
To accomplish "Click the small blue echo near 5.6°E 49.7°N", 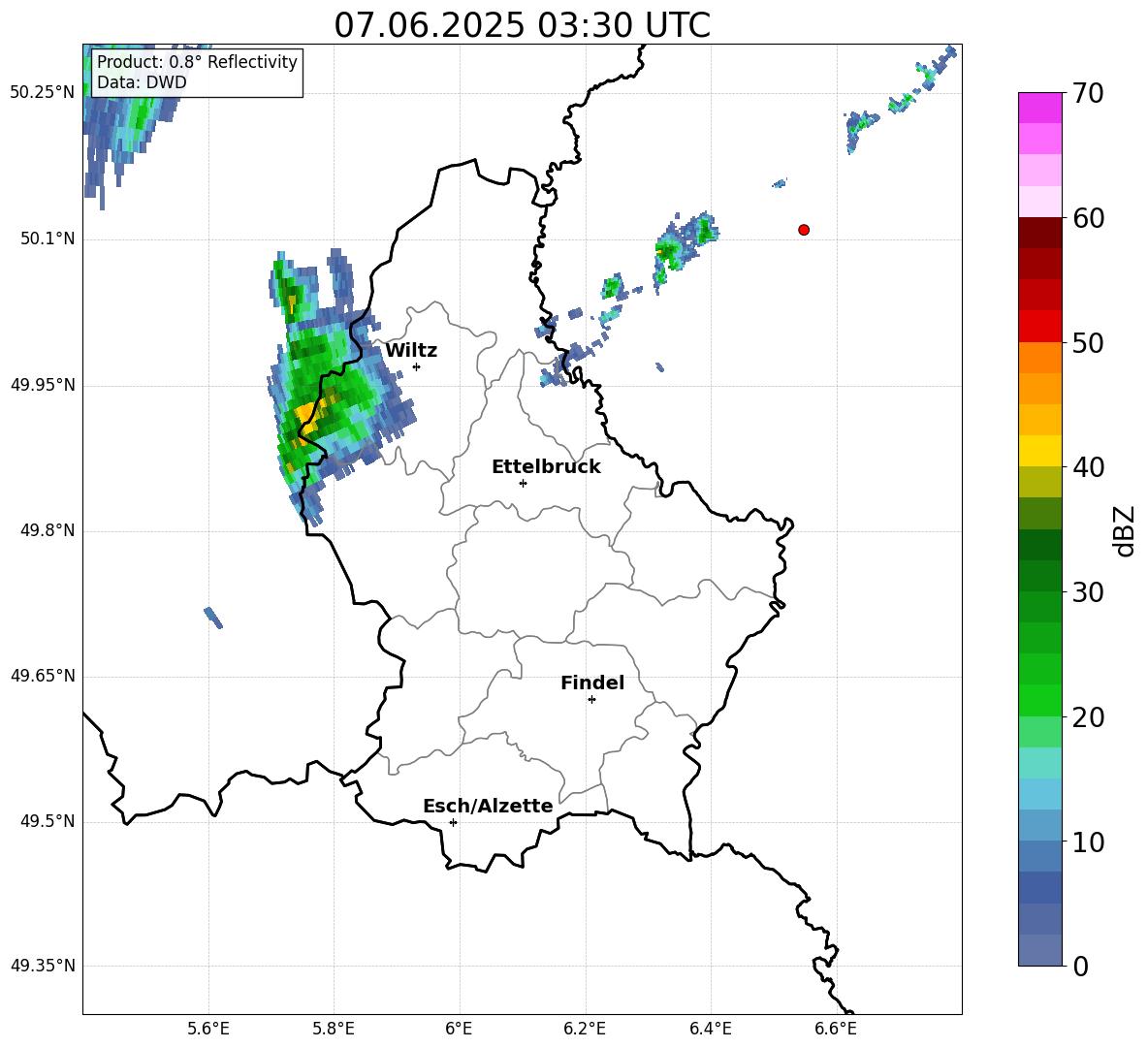I will pos(213,618).
